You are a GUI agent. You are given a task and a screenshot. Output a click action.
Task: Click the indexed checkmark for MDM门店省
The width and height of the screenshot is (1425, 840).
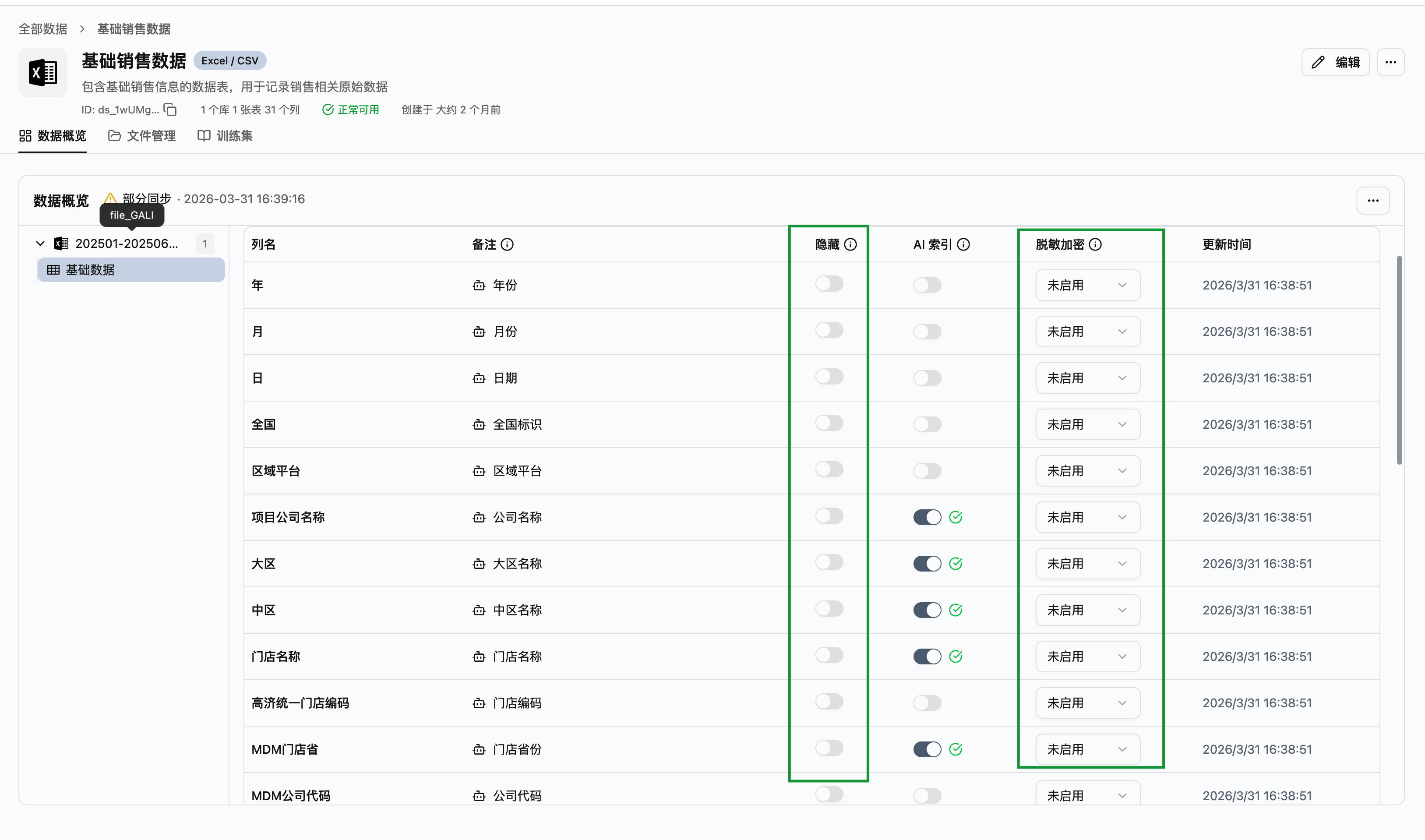(x=956, y=749)
